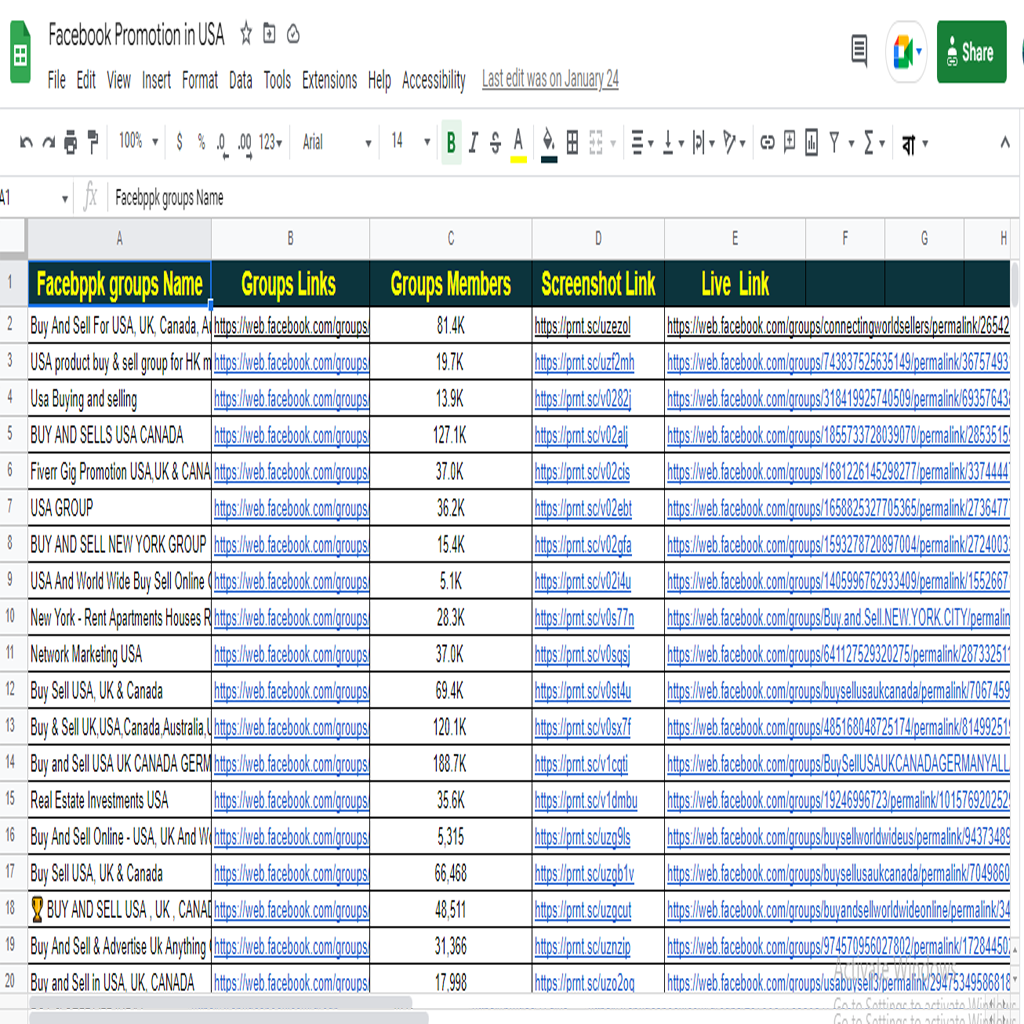Activate the paint format tool

93,142
